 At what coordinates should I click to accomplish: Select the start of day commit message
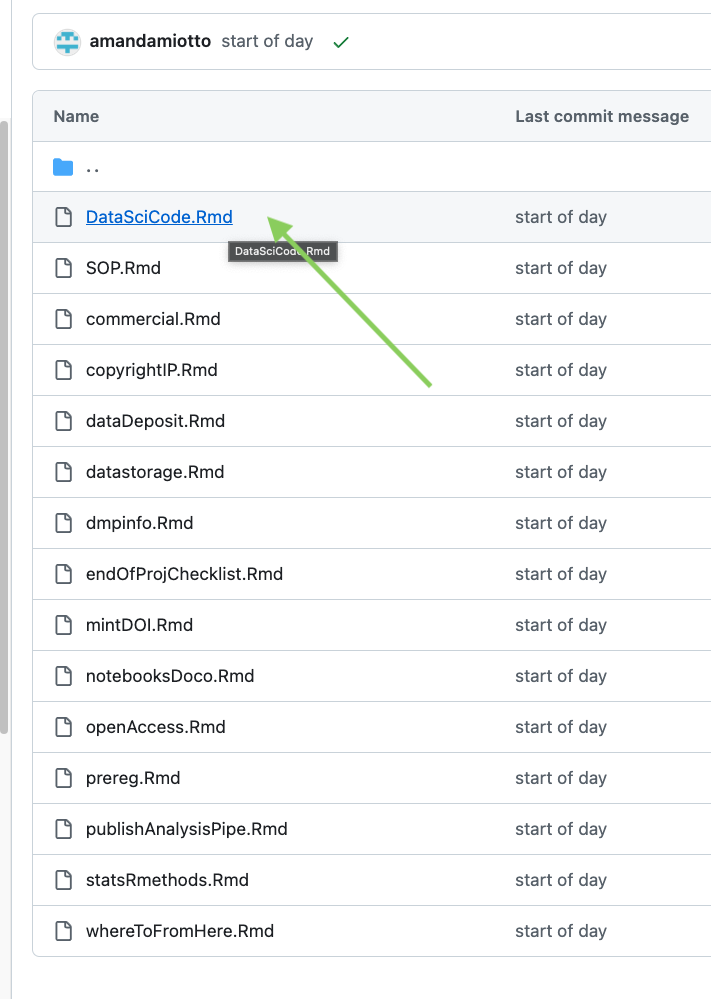(267, 41)
